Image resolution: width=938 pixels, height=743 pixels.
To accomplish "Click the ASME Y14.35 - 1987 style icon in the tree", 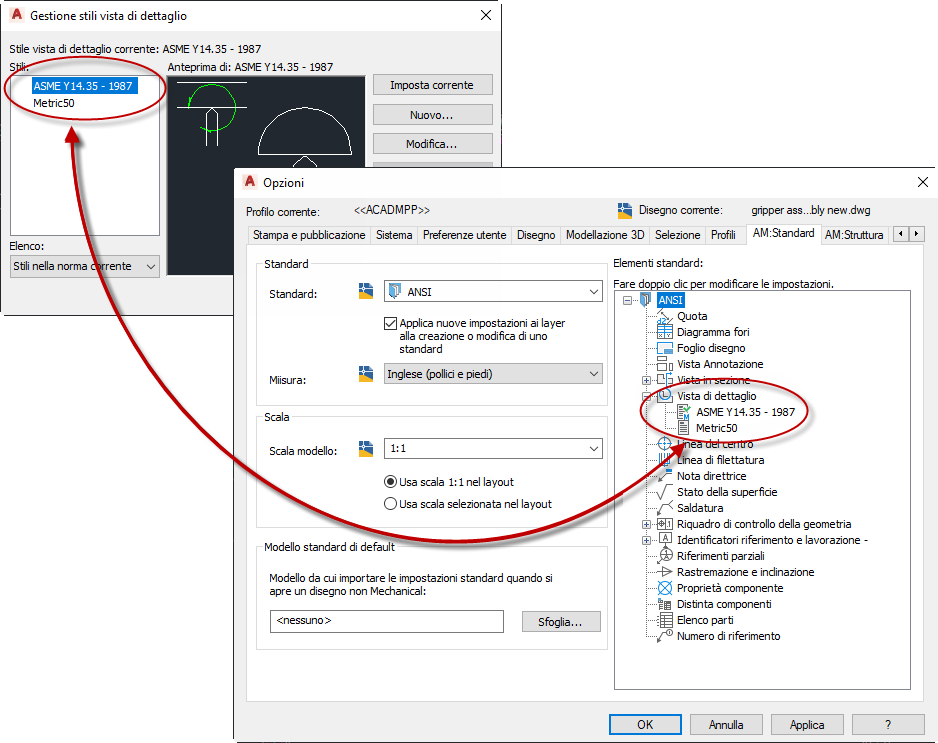I will click(x=684, y=412).
